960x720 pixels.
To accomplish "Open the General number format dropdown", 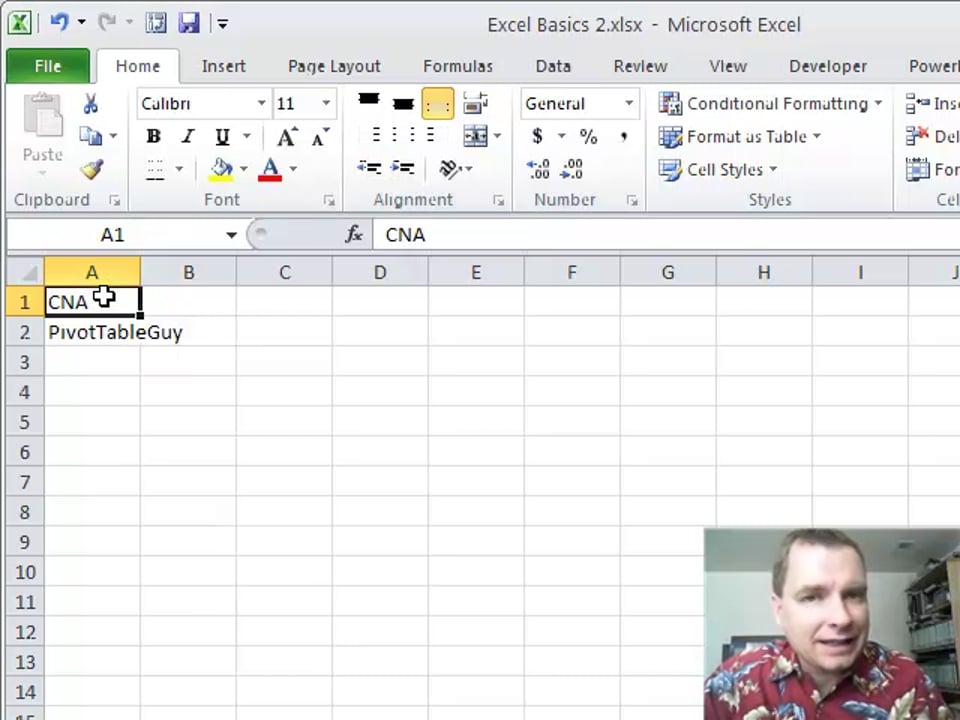I will pyautogui.click(x=629, y=103).
